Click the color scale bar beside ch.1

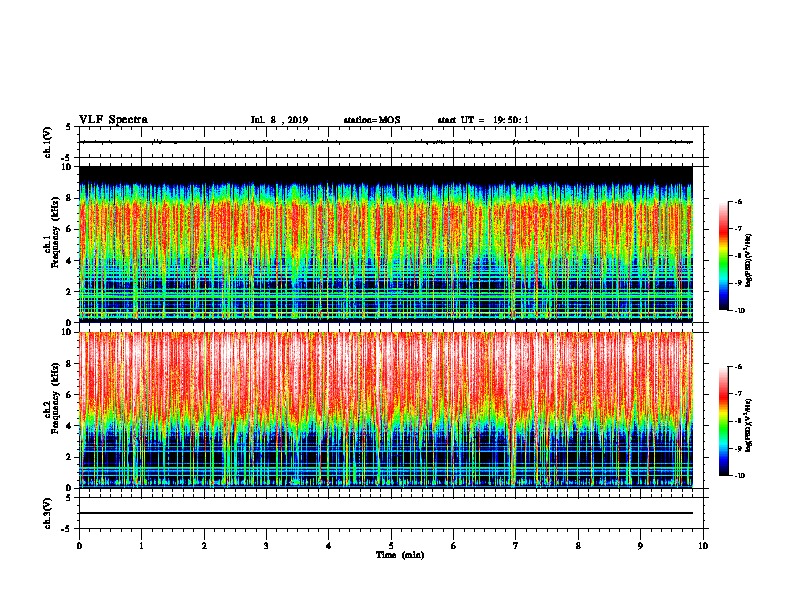(723, 256)
